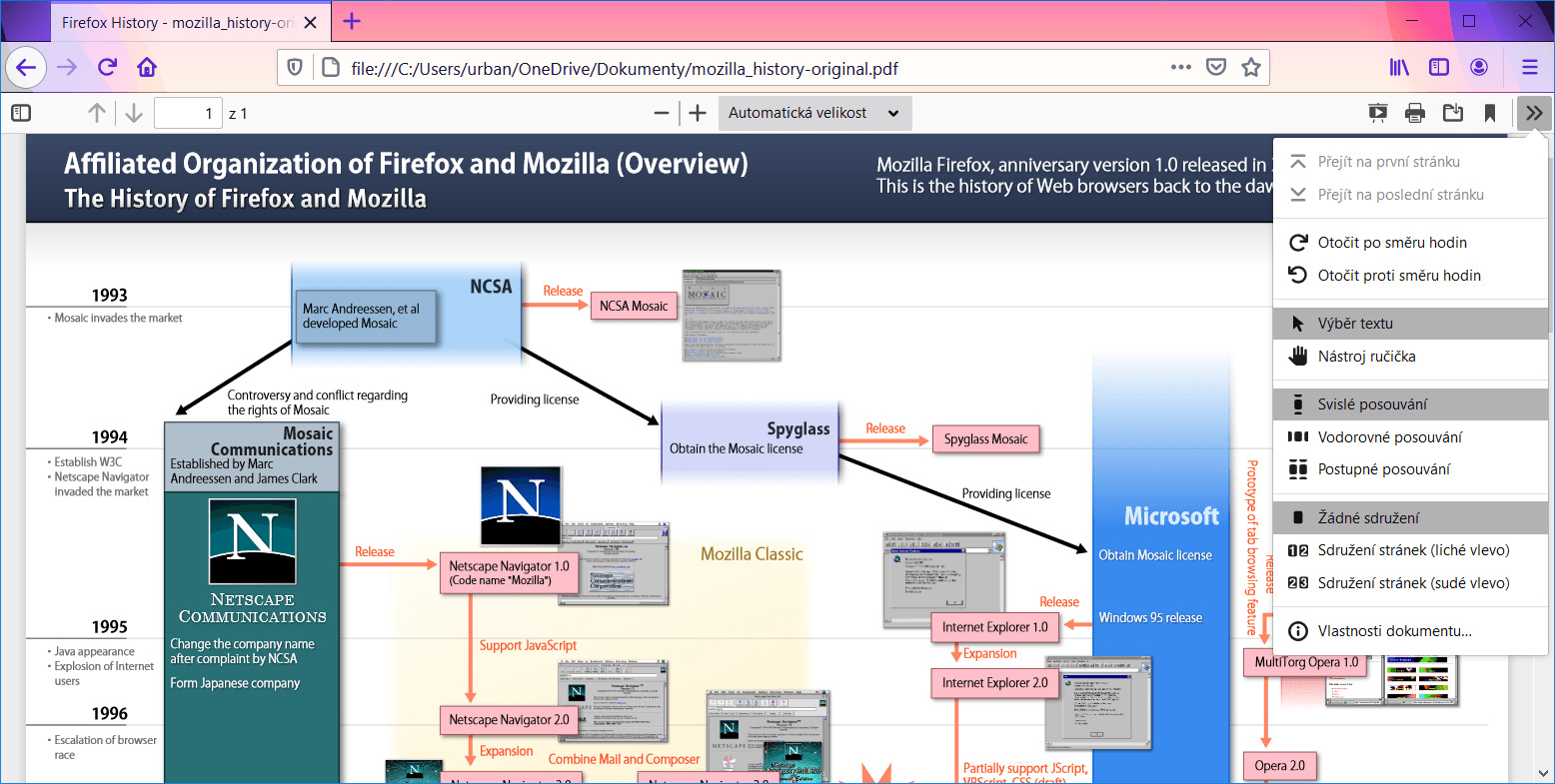
Task: Choose Otočit po směru hodin
Action: click(x=1411, y=243)
